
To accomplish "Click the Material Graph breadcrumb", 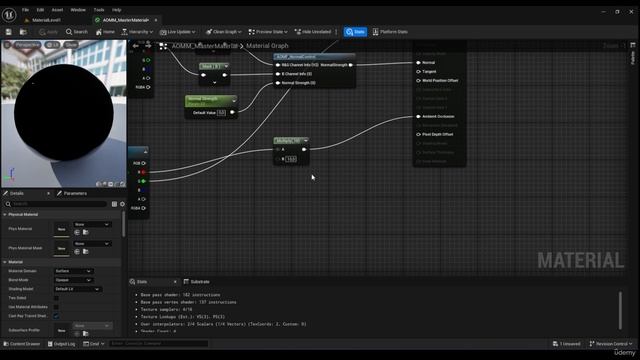I will click(267, 46).
